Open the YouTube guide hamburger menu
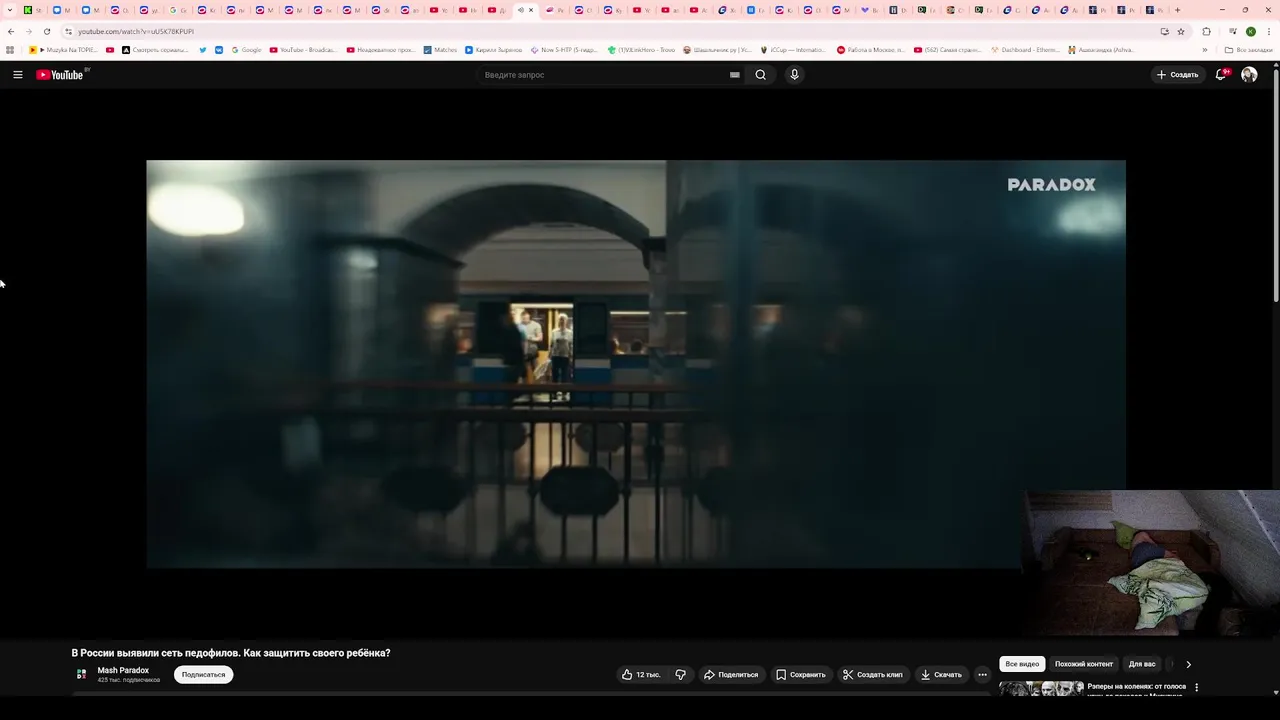Viewport: 1280px width, 720px height. 18,75
